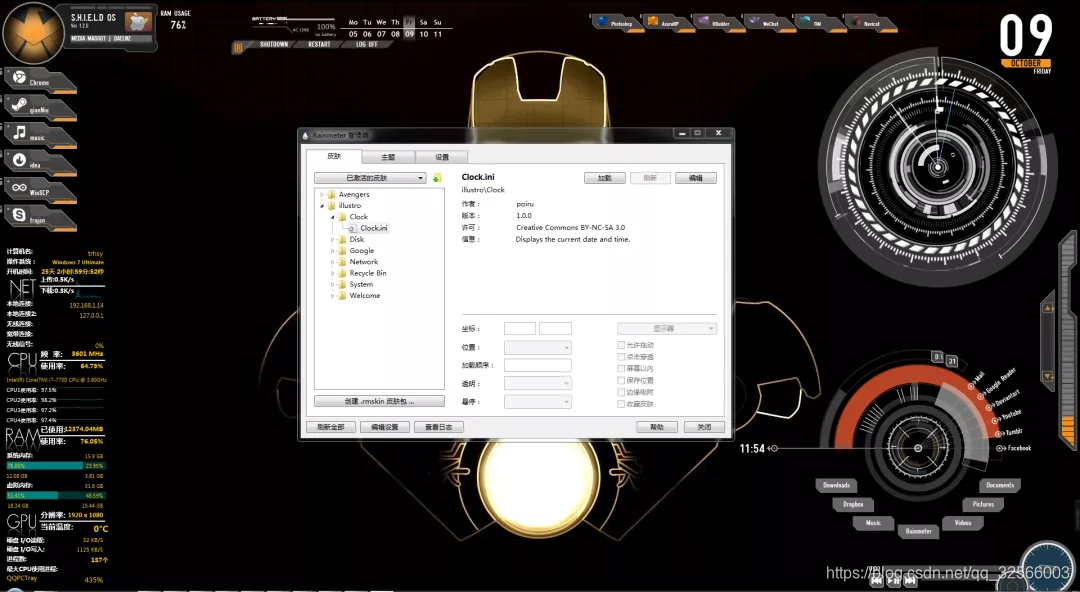Click the down-arrow button on right edge bar
This screenshot has height=592, width=1080.
pos(1048,376)
